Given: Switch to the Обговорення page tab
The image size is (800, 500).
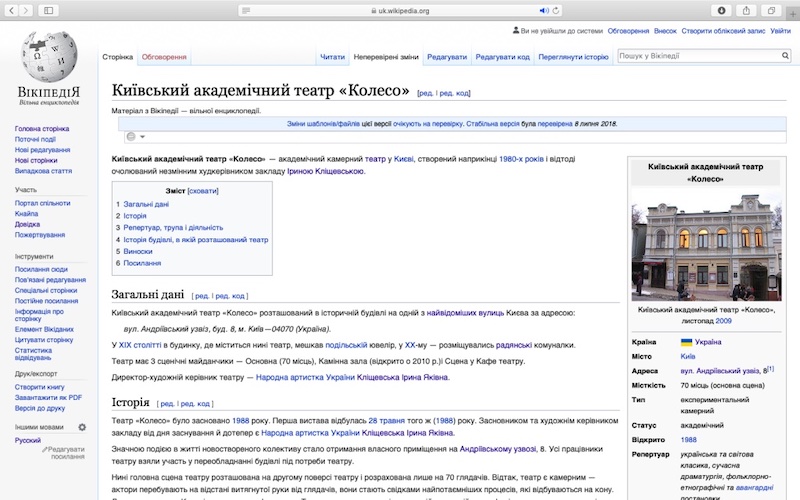Looking at the screenshot, I should pyautogui.click(x=164, y=57).
